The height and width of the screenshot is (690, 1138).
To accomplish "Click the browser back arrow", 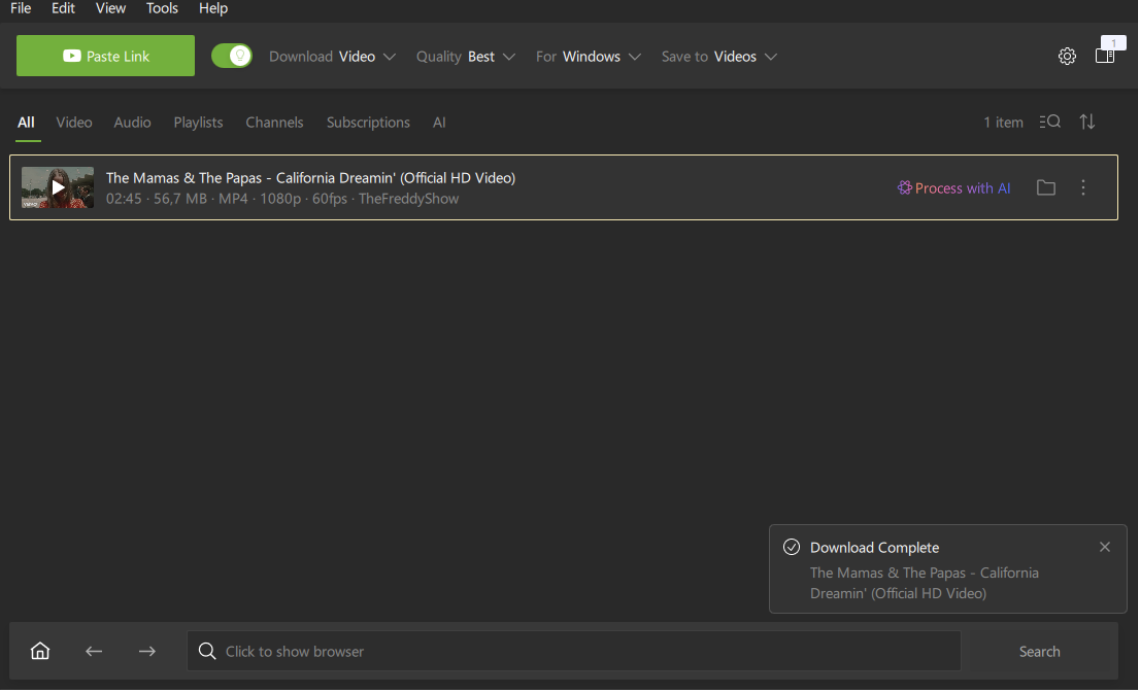I will pyautogui.click(x=94, y=652).
